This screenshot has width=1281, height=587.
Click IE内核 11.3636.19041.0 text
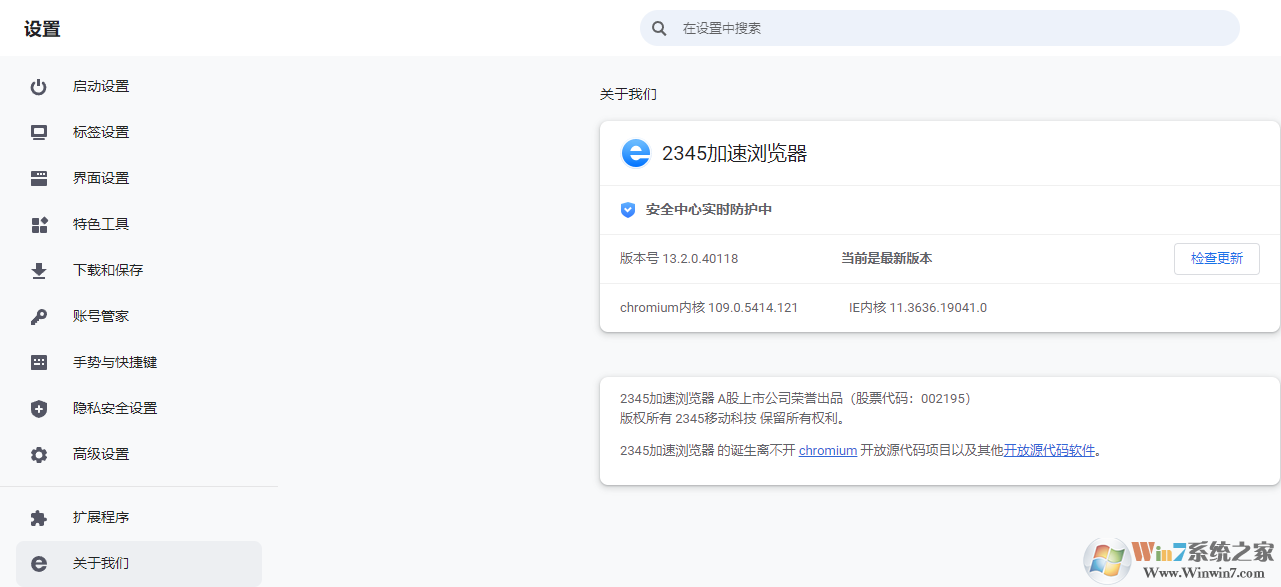(918, 308)
